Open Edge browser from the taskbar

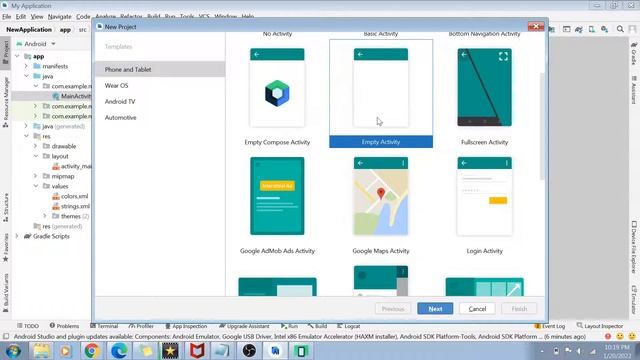tap(119, 351)
